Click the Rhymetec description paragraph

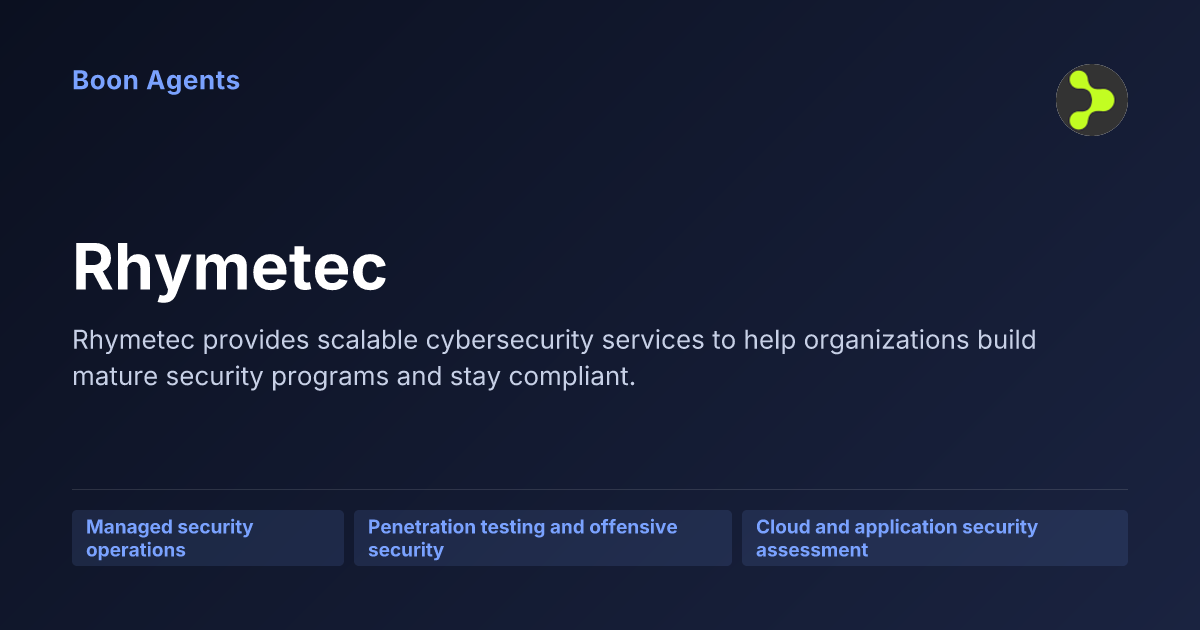click(x=554, y=359)
